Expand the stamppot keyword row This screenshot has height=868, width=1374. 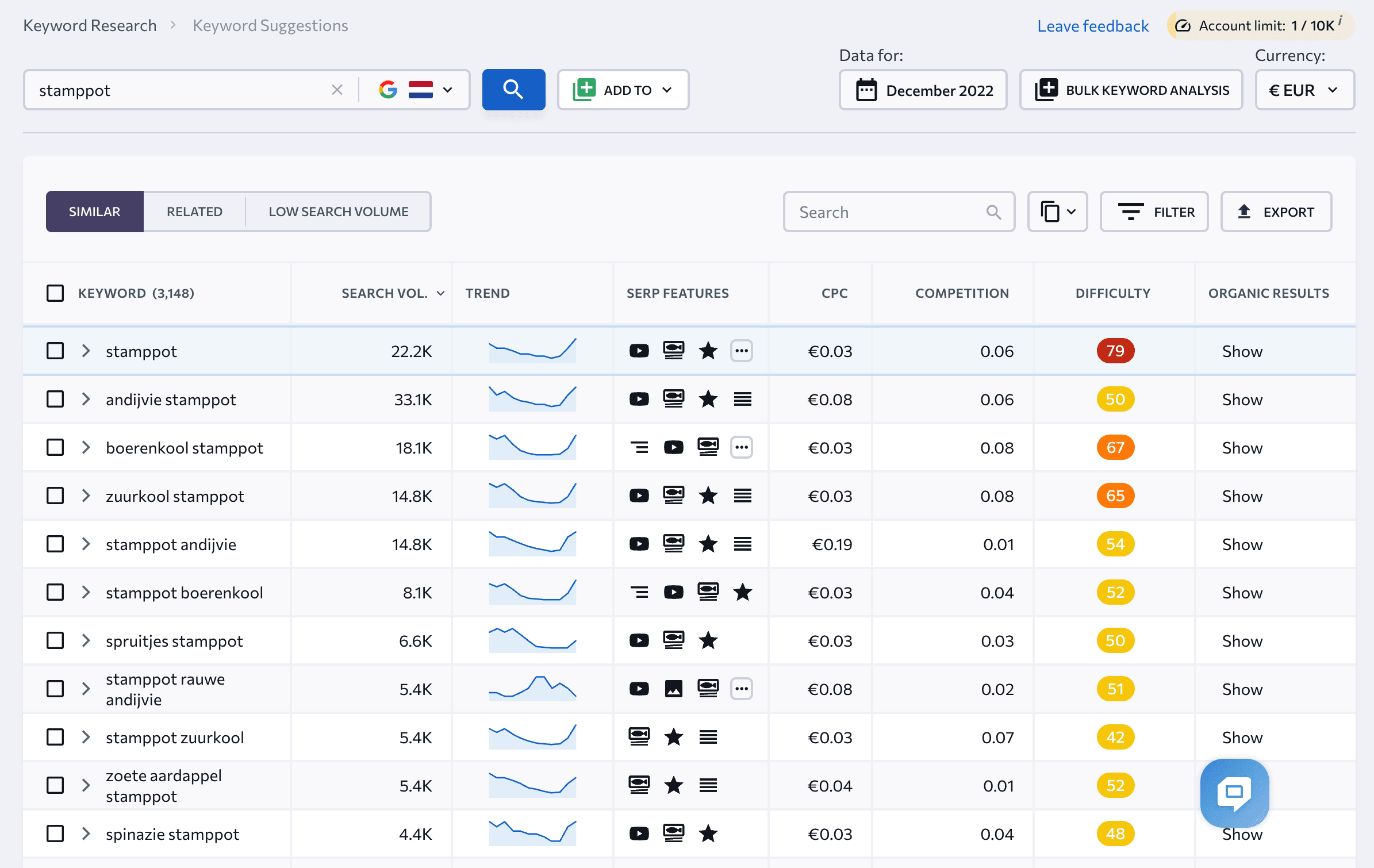click(x=87, y=350)
